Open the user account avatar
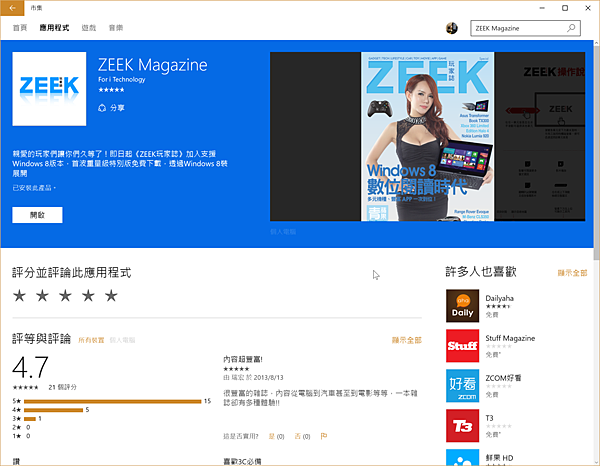This screenshot has height=466, width=600. (452, 28)
